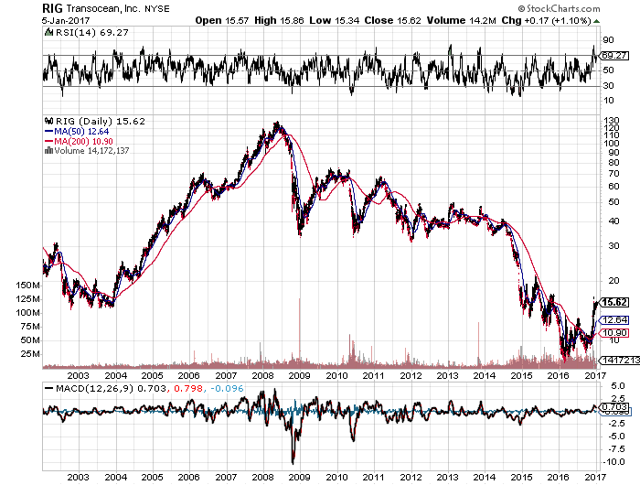This screenshot has width=640, height=485.
Task: Click the NYSE exchange label
Action: coord(157,9)
